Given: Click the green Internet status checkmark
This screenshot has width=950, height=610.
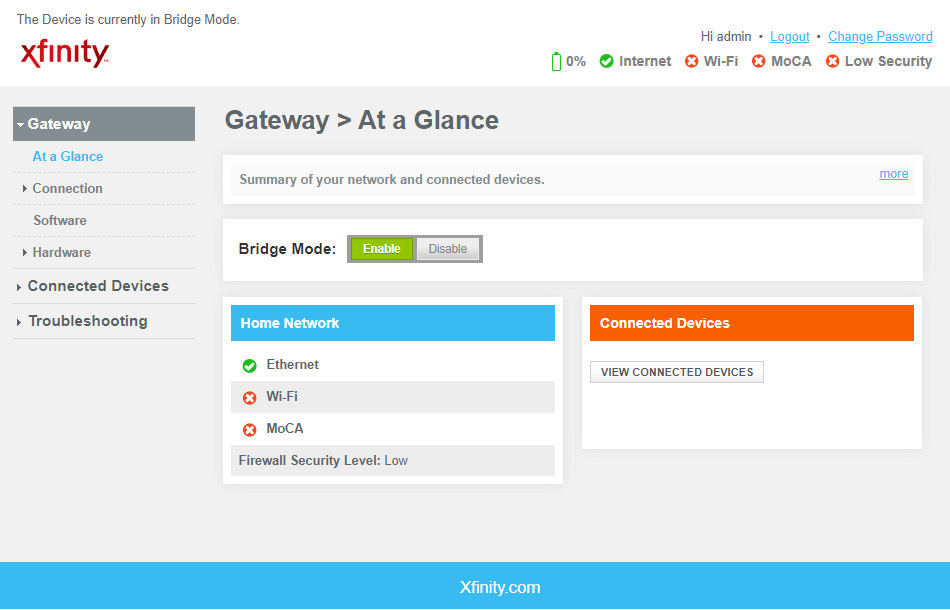Looking at the screenshot, I should (606, 62).
